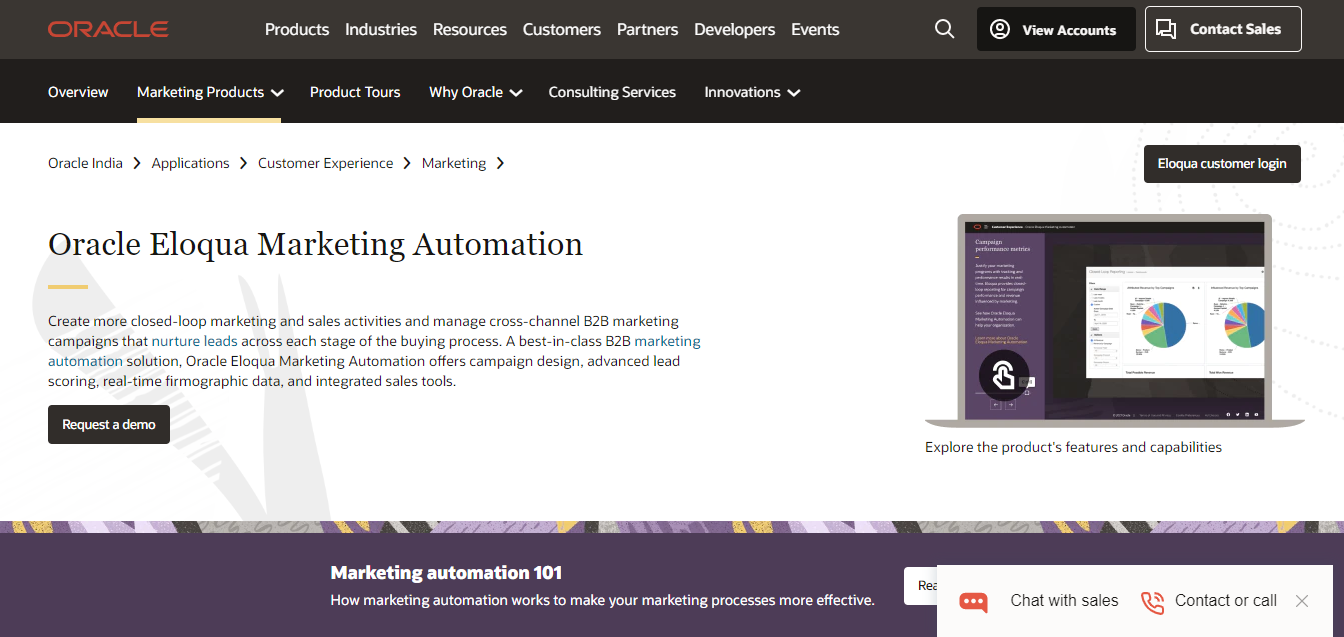
Task: Open the Events menu
Action: click(815, 29)
